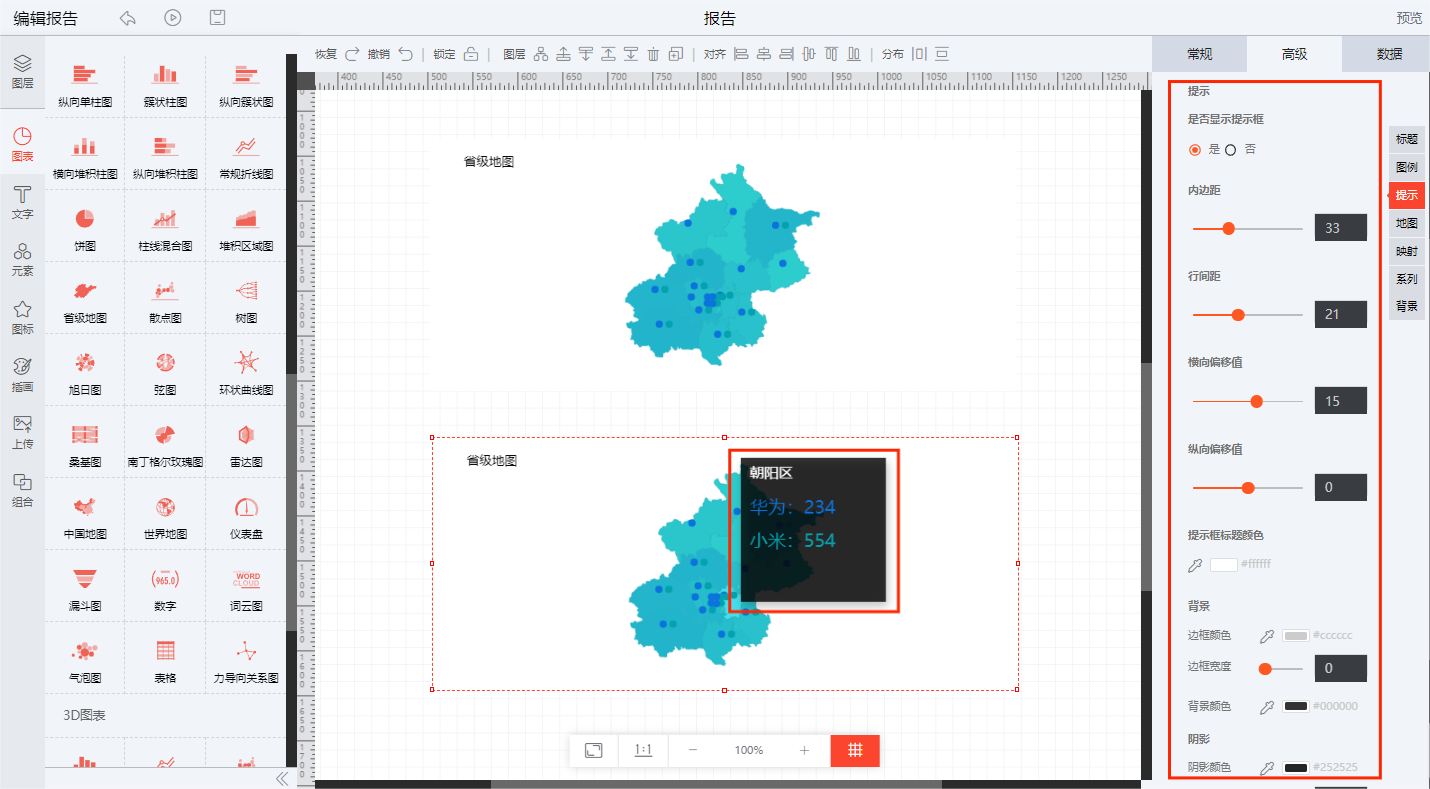Open the 阴影颜色 color swatch
This screenshot has height=789, width=1430.
1296,767
